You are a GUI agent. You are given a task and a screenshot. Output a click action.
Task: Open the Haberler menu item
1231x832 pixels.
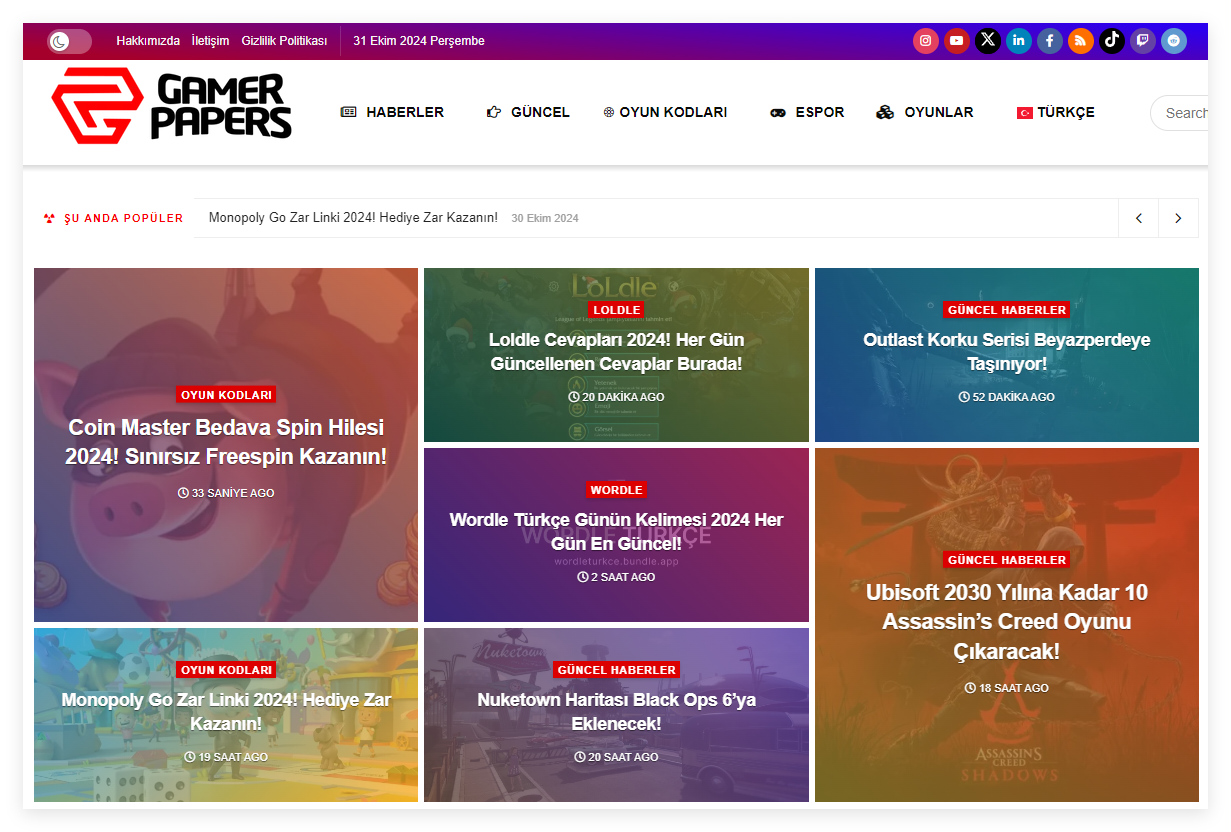pyautogui.click(x=393, y=113)
